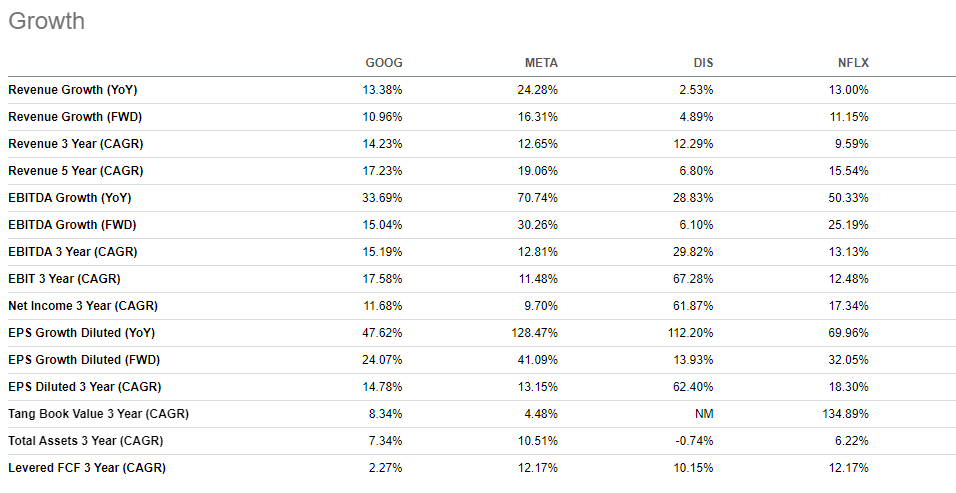Click the GOOG ticker column header
This screenshot has width=956, height=493.
pyautogui.click(x=384, y=63)
